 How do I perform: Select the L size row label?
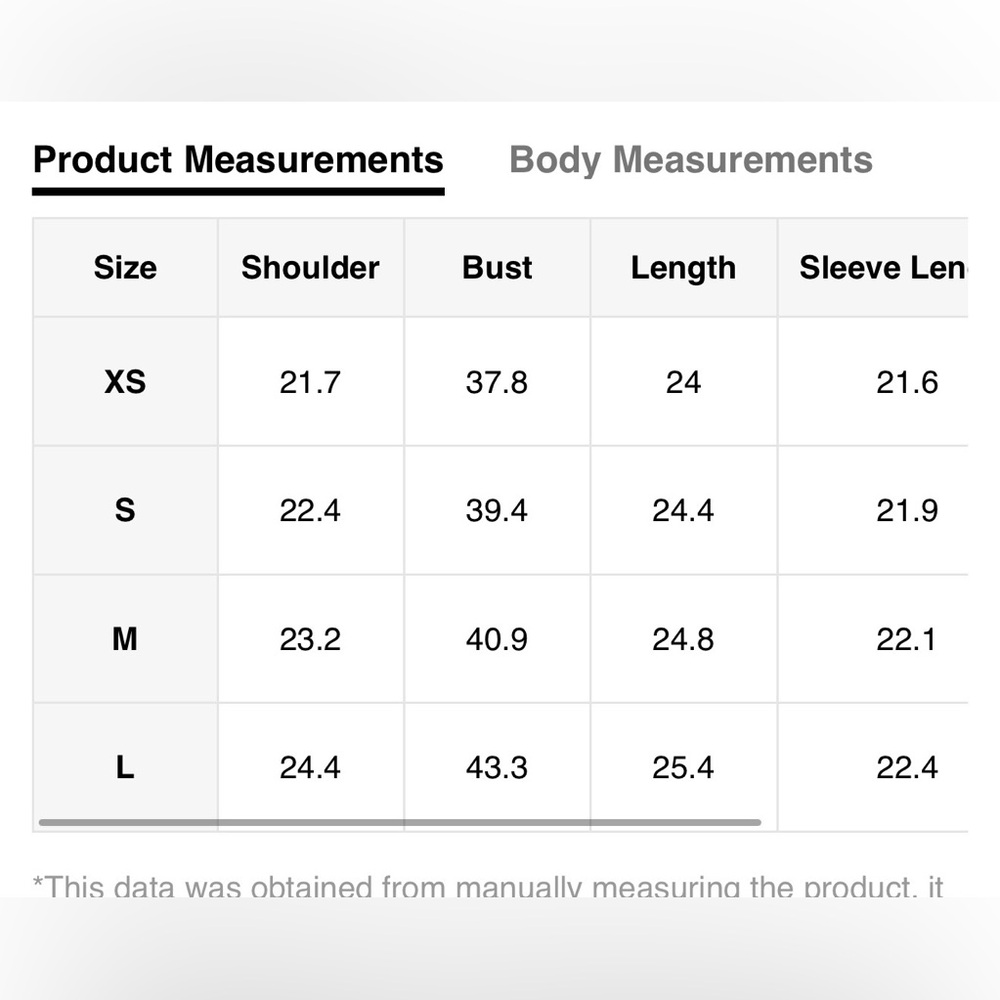tap(125, 767)
